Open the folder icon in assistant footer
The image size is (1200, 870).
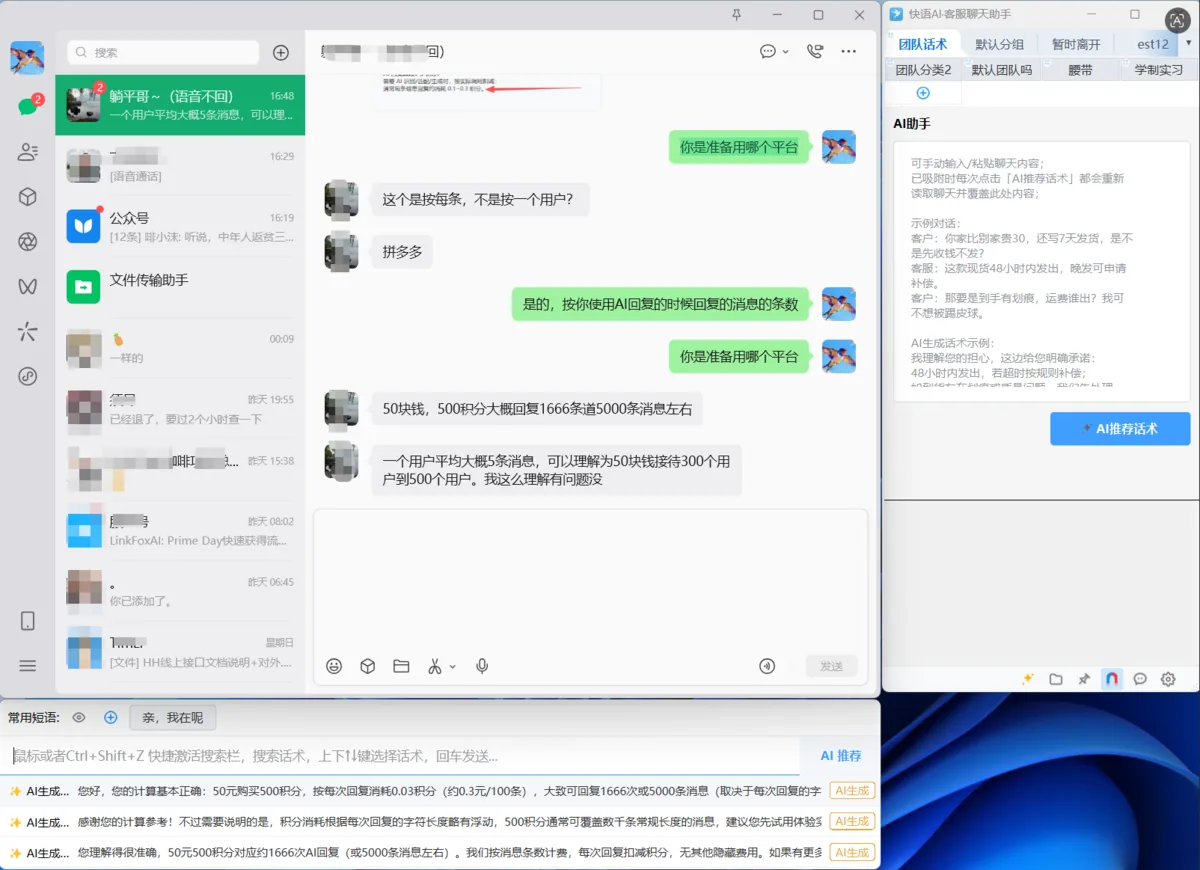[x=1056, y=679]
